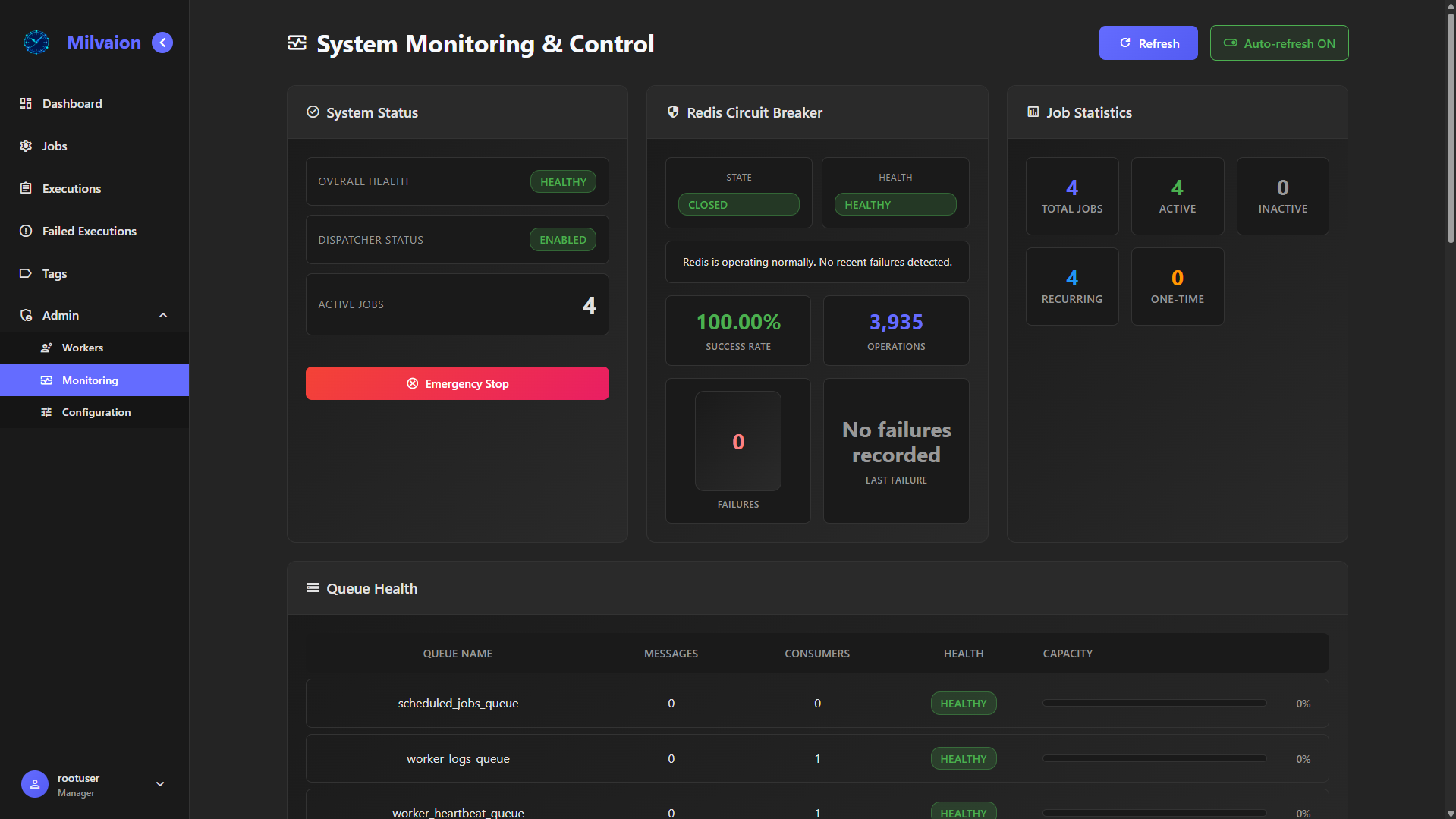This screenshot has width=1456, height=819.
Task: Open the Monitoring page in sidebar
Action: coord(90,380)
